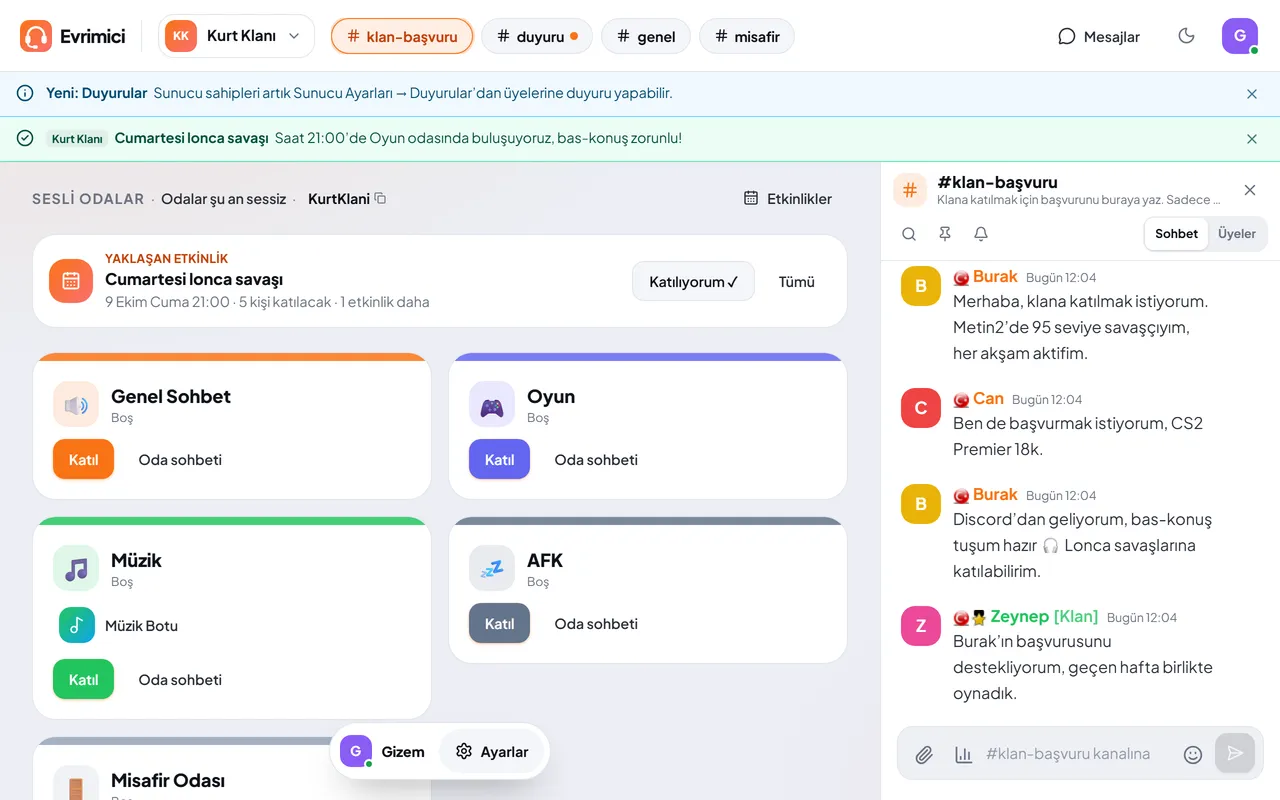The height and width of the screenshot is (800, 1280).
Task: Expand the Kurt Klanı server dropdown
Action: [x=236, y=36]
